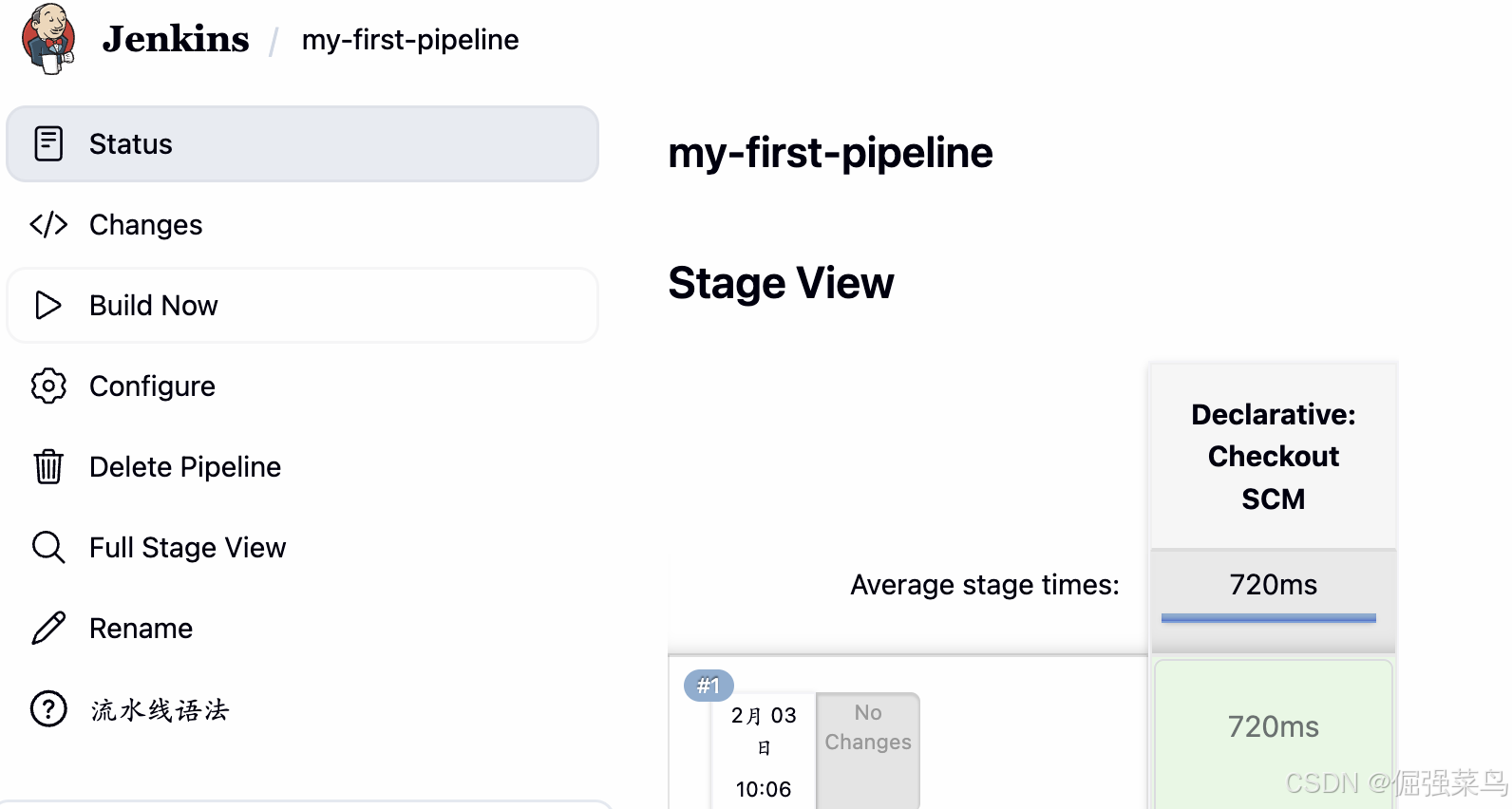Screen dimensions: 1512x809
Task: Click the Rename pencil icon
Action: [48, 628]
